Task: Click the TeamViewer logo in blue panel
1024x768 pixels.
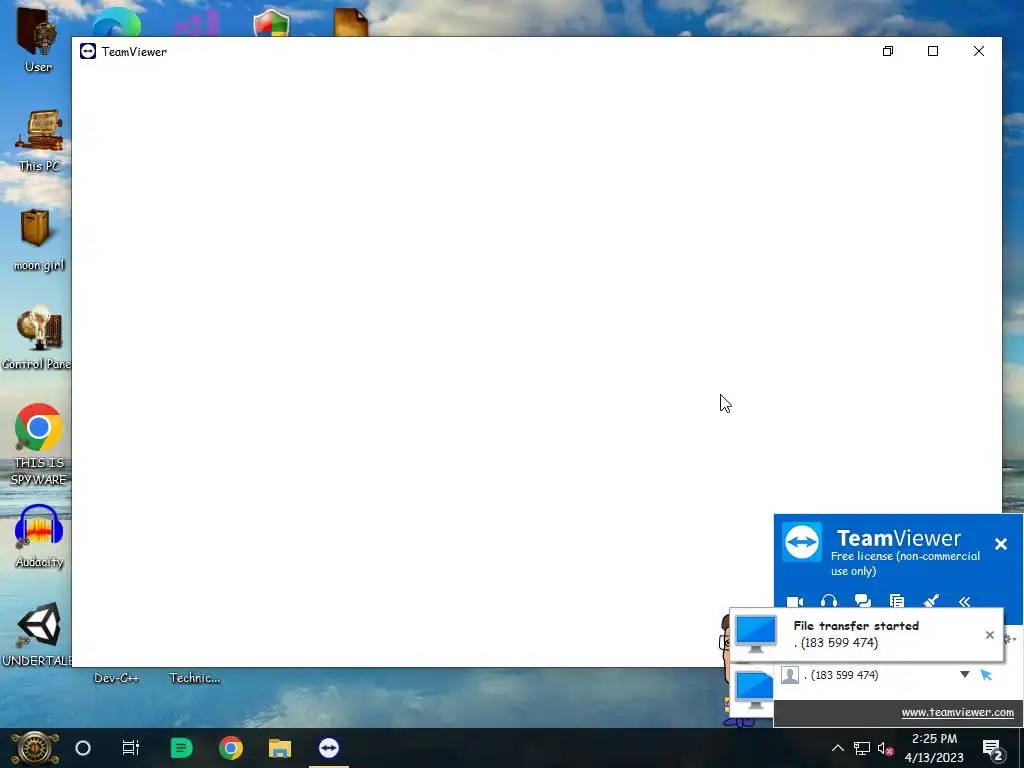Action: click(x=802, y=541)
